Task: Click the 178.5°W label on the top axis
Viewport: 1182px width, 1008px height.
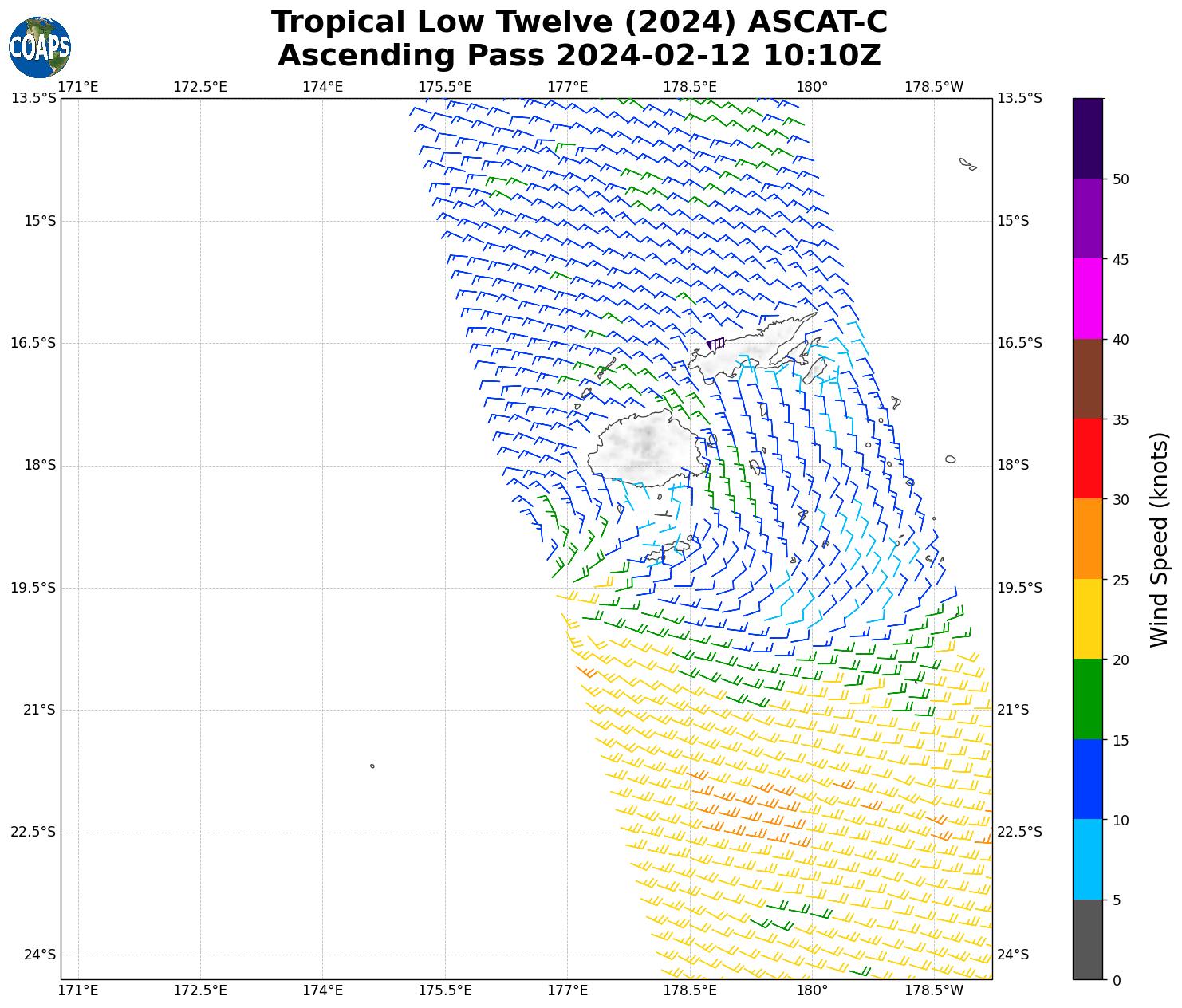Action: pyautogui.click(x=934, y=86)
